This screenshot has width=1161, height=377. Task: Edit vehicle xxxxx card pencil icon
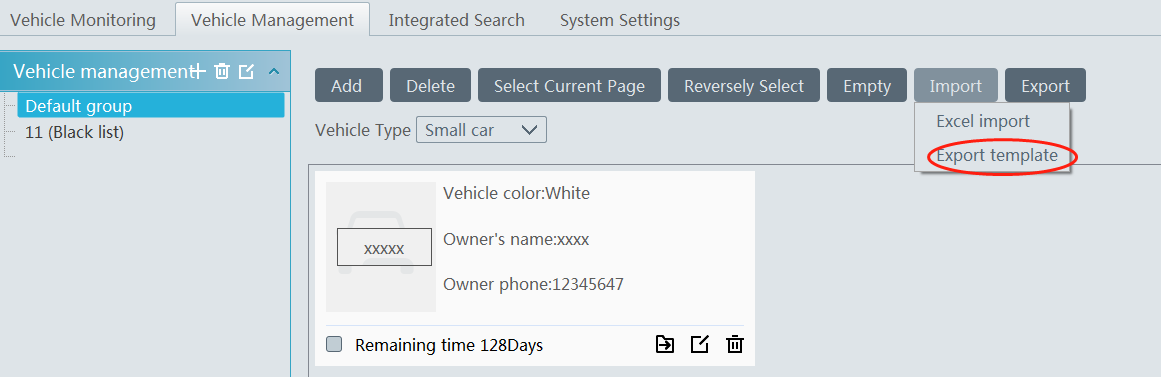(700, 344)
